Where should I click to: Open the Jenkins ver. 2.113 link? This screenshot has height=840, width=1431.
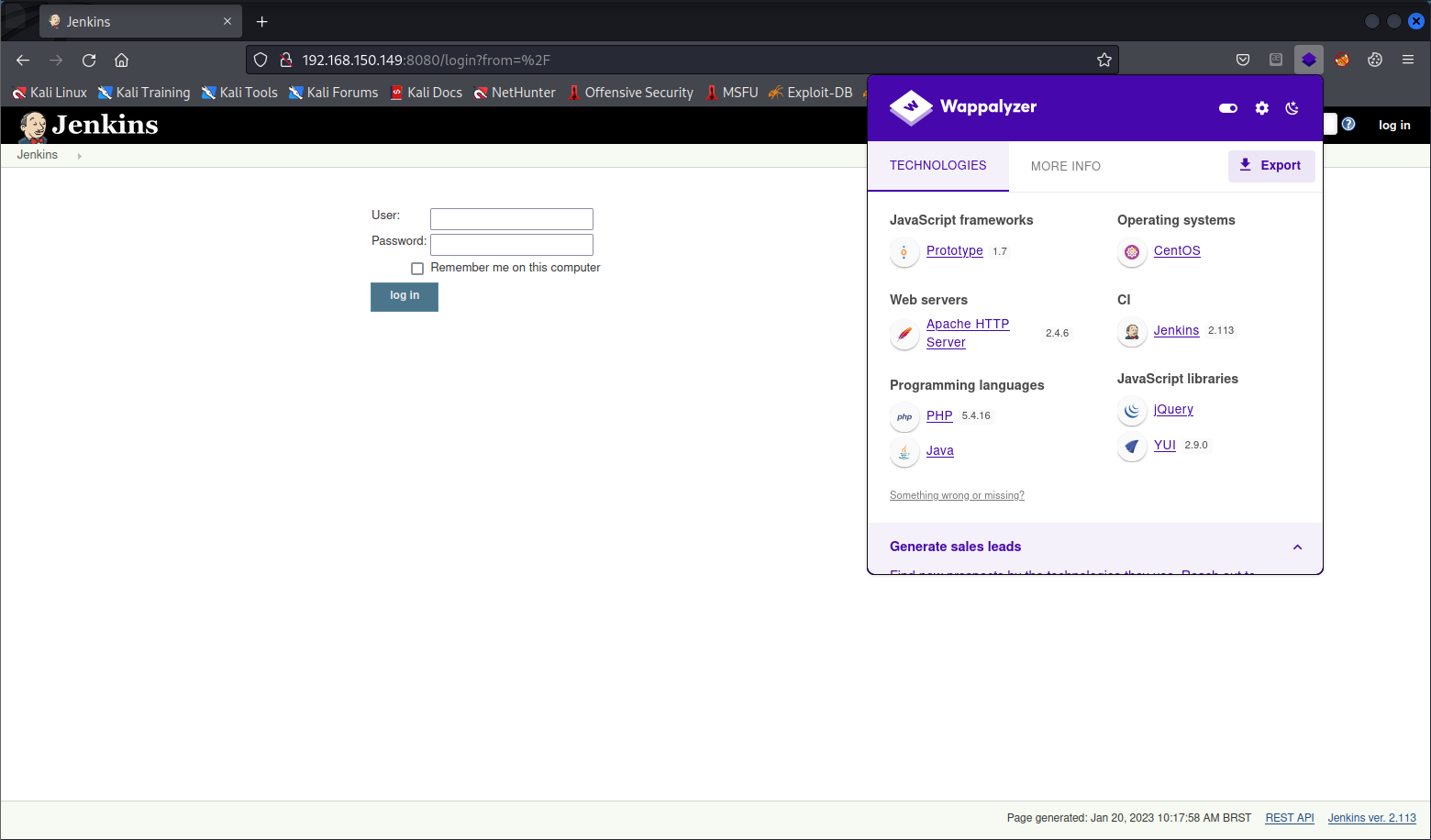tap(1372, 818)
